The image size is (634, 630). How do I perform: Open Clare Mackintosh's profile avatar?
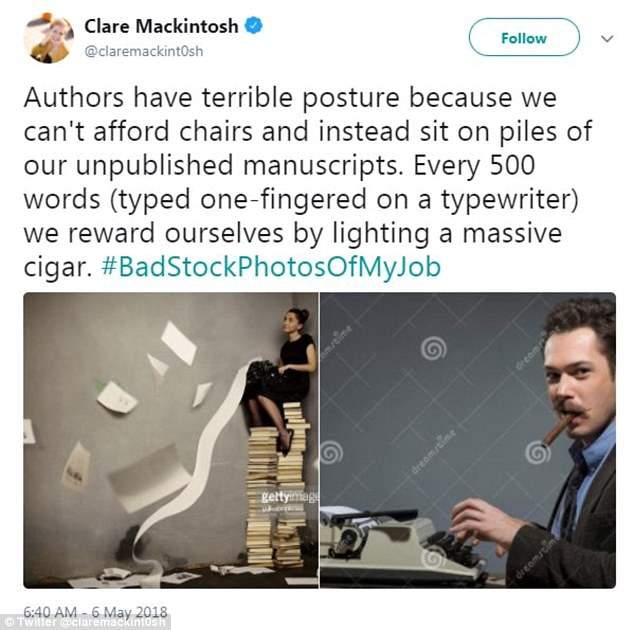pos(49,38)
